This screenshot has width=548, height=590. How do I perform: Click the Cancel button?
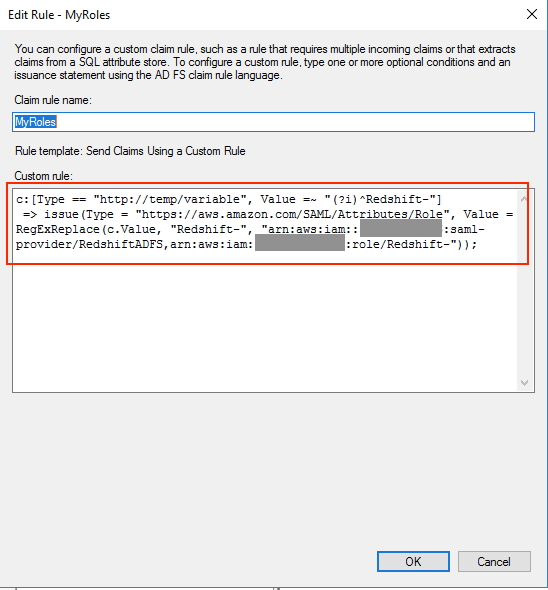coord(494,561)
